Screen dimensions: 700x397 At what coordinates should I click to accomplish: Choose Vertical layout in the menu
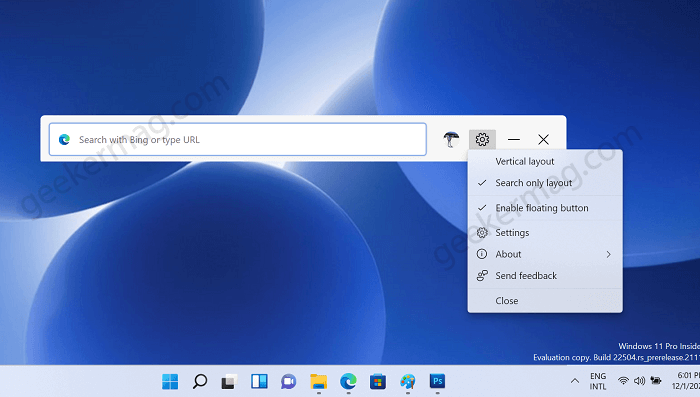[x=545, y=161]
